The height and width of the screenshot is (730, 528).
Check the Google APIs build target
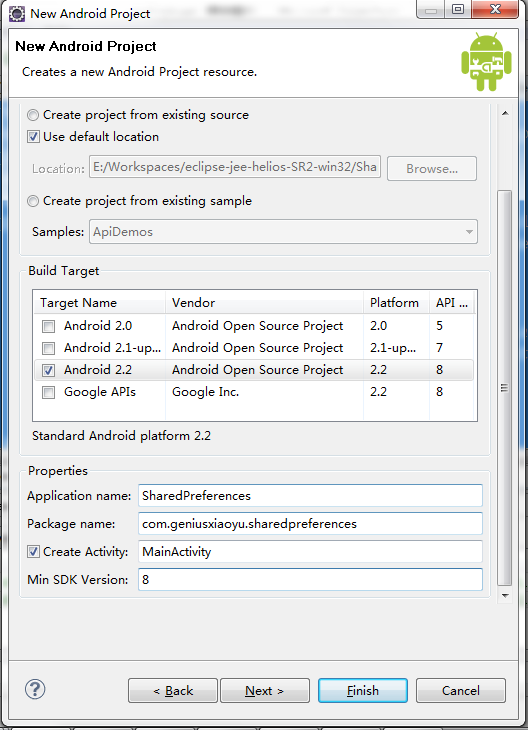48,392
